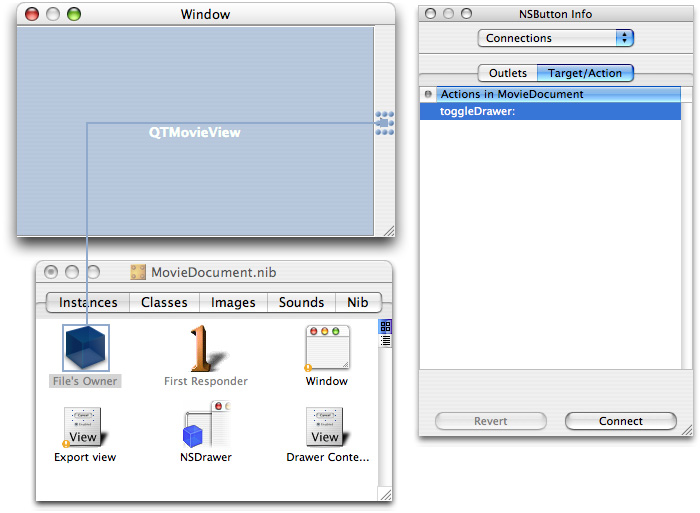Image resolution: width=700 pixels, height=513 pixels.
Task: Click the resize grip of the Window
Action: pos(389,230)
